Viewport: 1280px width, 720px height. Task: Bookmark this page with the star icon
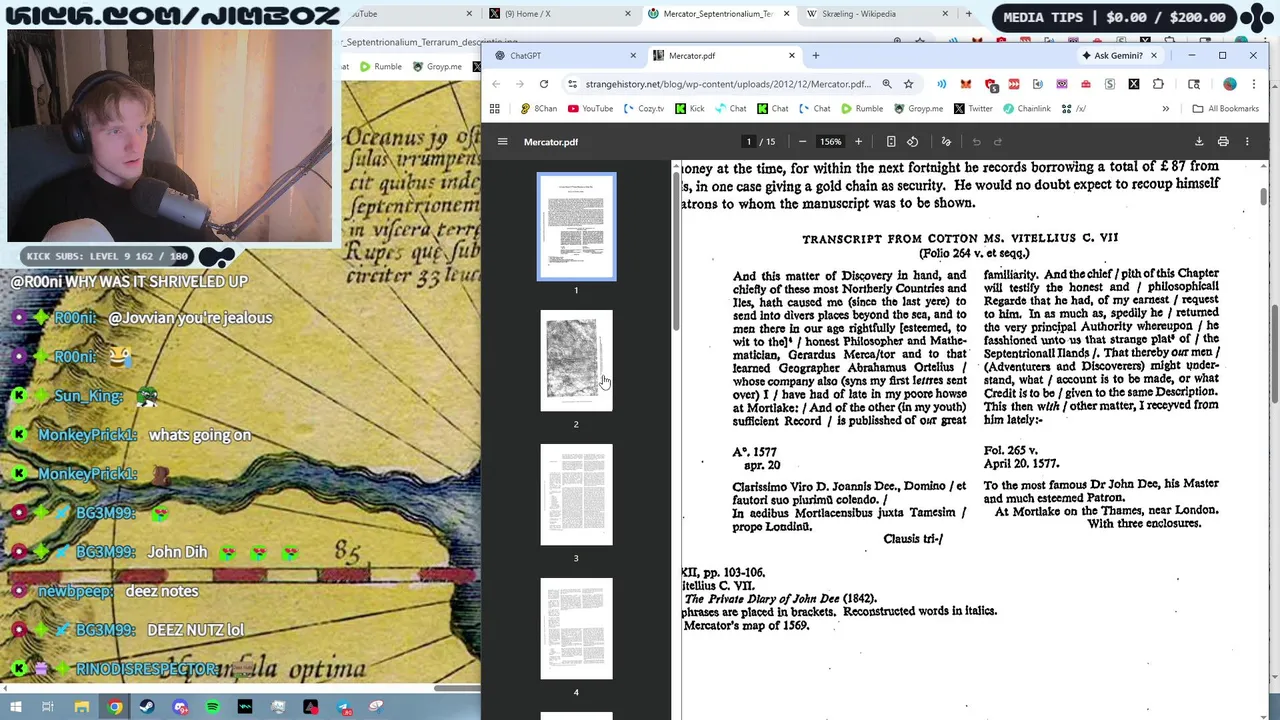(x=908, y=84)
